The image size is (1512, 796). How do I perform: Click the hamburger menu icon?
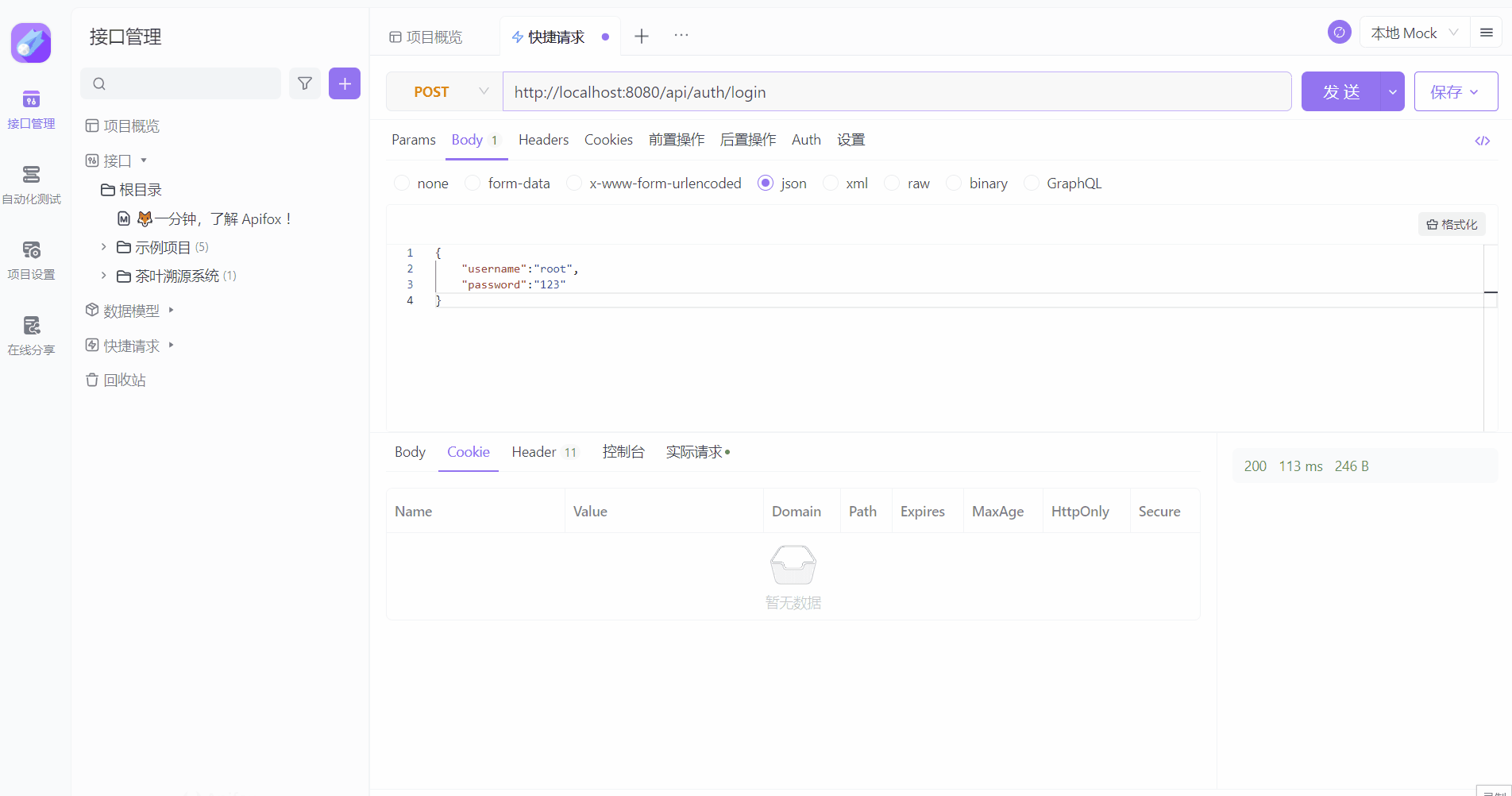pyautogui.click(x=1487, y=33)
